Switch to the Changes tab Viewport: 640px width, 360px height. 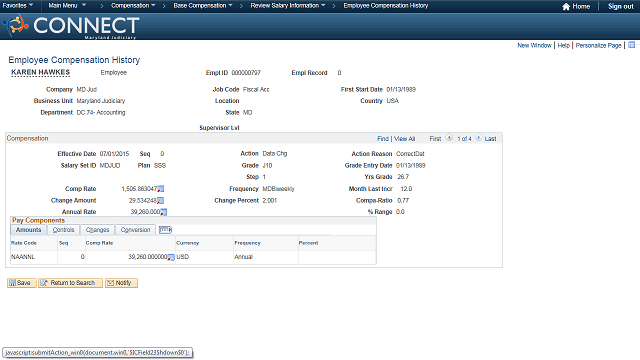[98, 230]
